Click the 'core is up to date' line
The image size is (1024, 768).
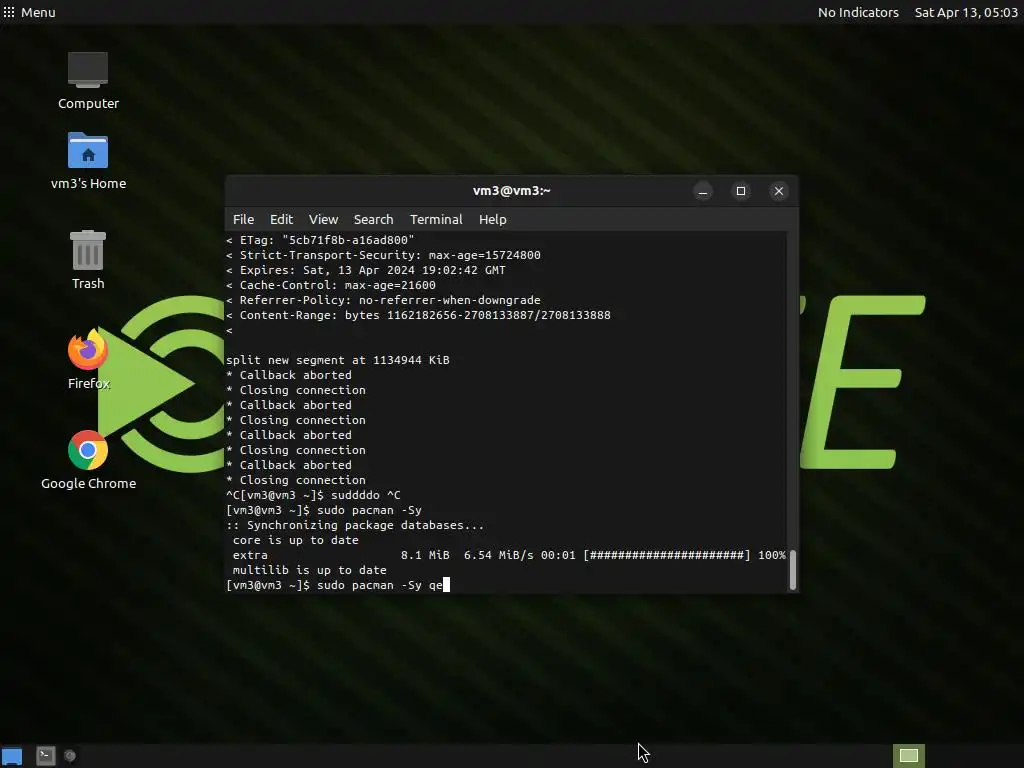295,540
